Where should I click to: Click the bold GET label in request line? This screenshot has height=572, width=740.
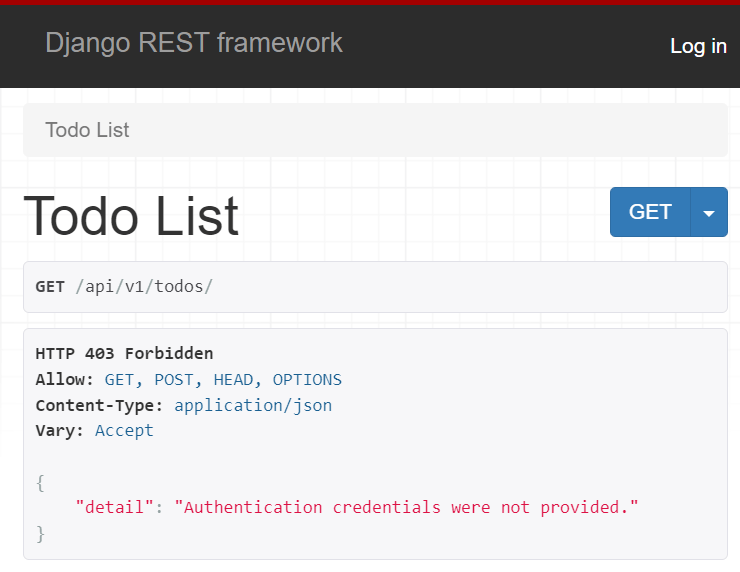(50, 287)
